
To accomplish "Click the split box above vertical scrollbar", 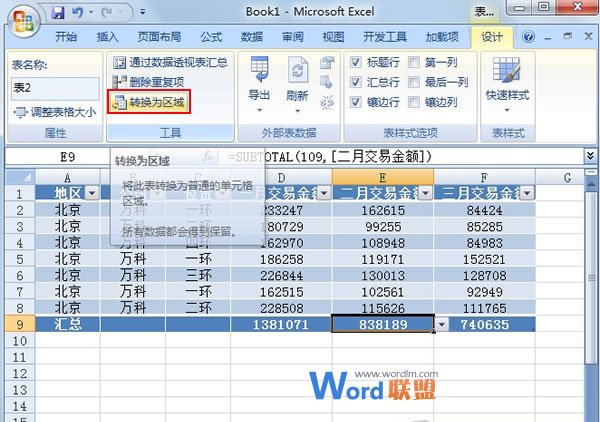I will click(x=591, y=173).
